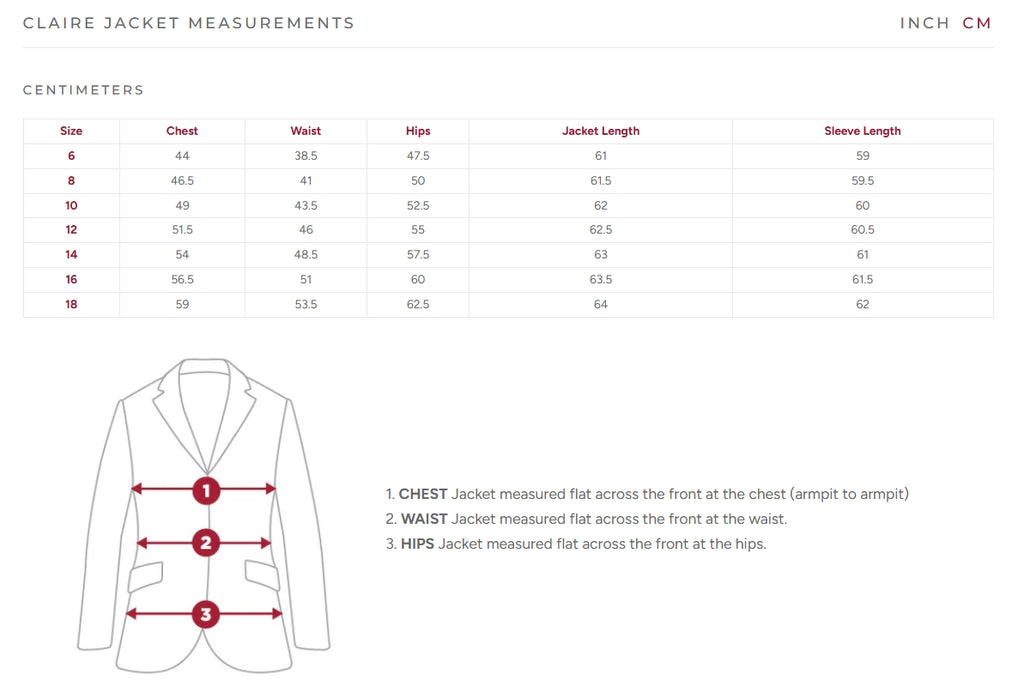Click the number 2 waist marker
Viewport: 1024px width, 687px height.
pos(206,543)
